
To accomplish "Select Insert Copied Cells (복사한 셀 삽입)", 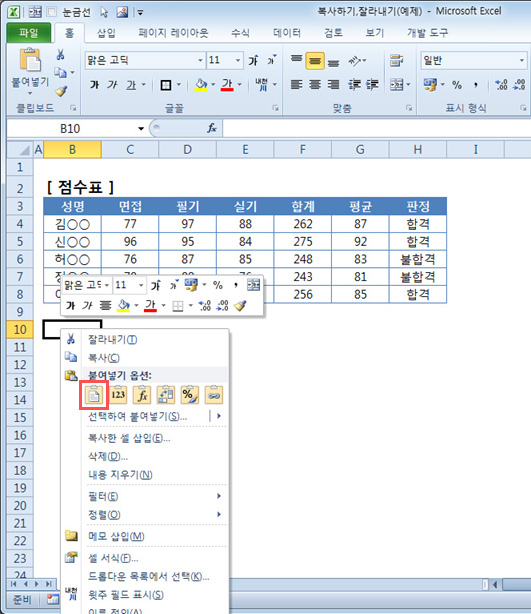I will coord(145,438).
